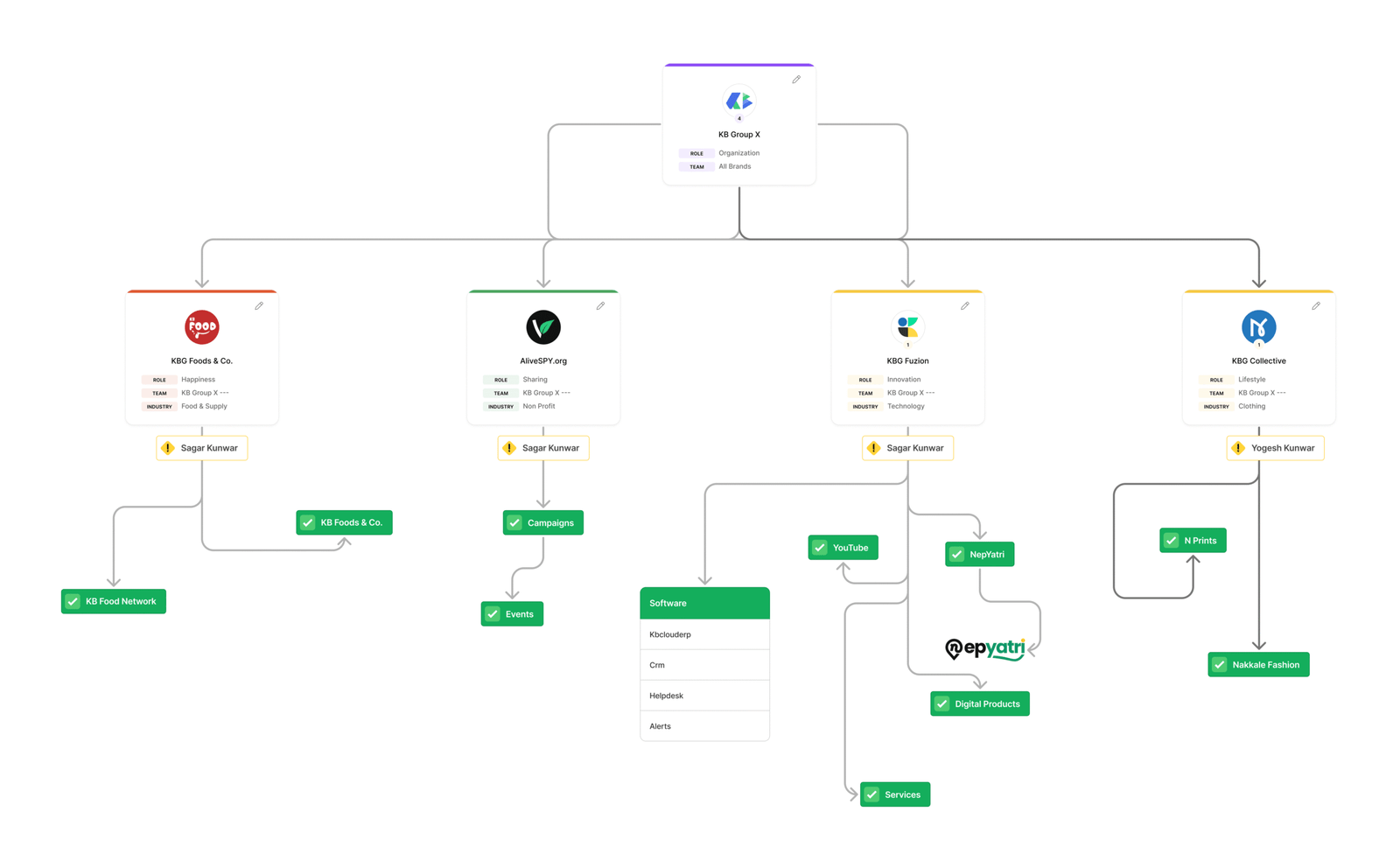1400x868 pixels.
Task: Toggle the checkbox on N Prints tag
Action: pyautogui.click(x=1172, y=541)
